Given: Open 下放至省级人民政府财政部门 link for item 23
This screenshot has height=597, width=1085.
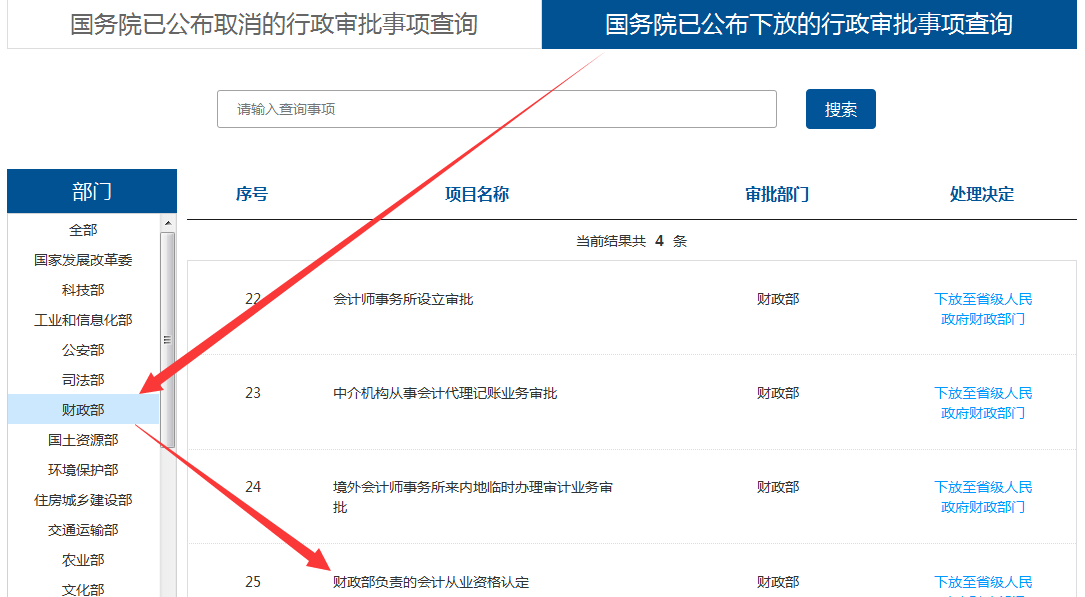Looking at the screenshot, I should pyautogui.click(x=983, y=403).
